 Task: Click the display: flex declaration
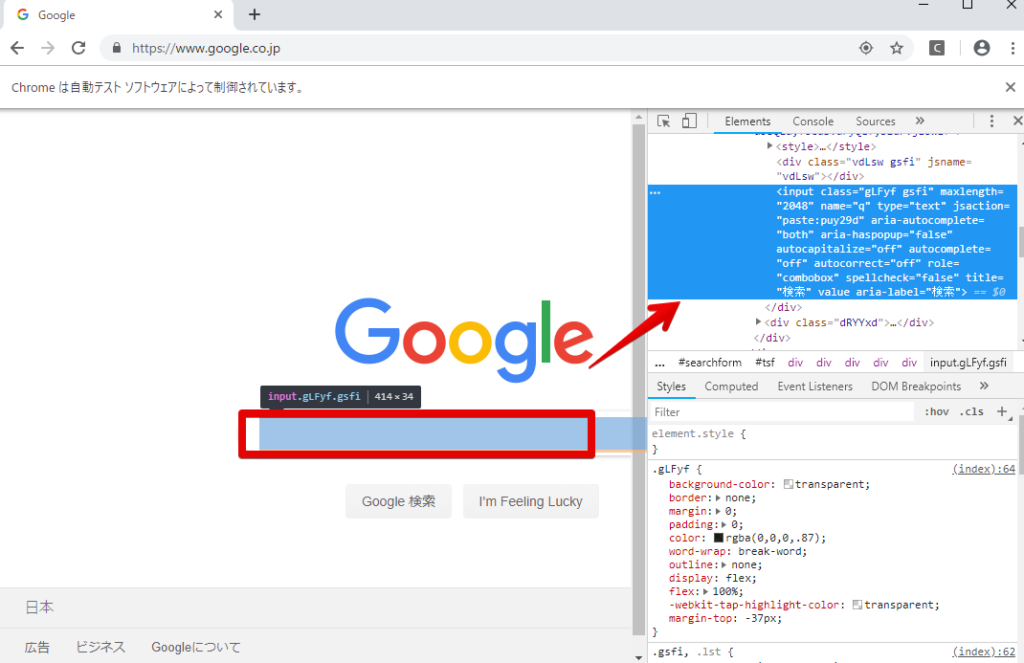tap(712, 578)
